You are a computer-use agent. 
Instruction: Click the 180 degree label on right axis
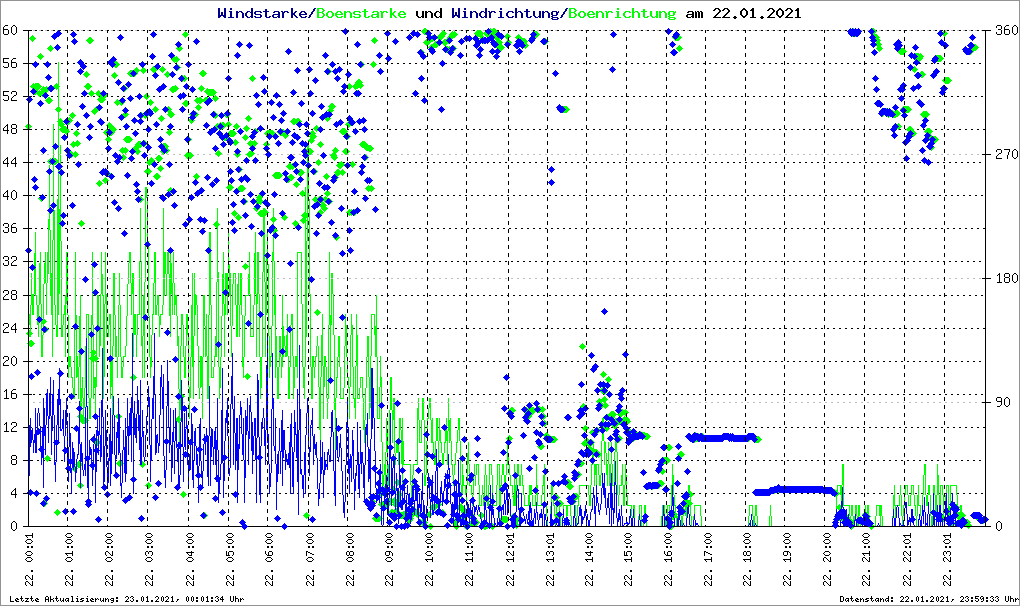pos(1004,278)
